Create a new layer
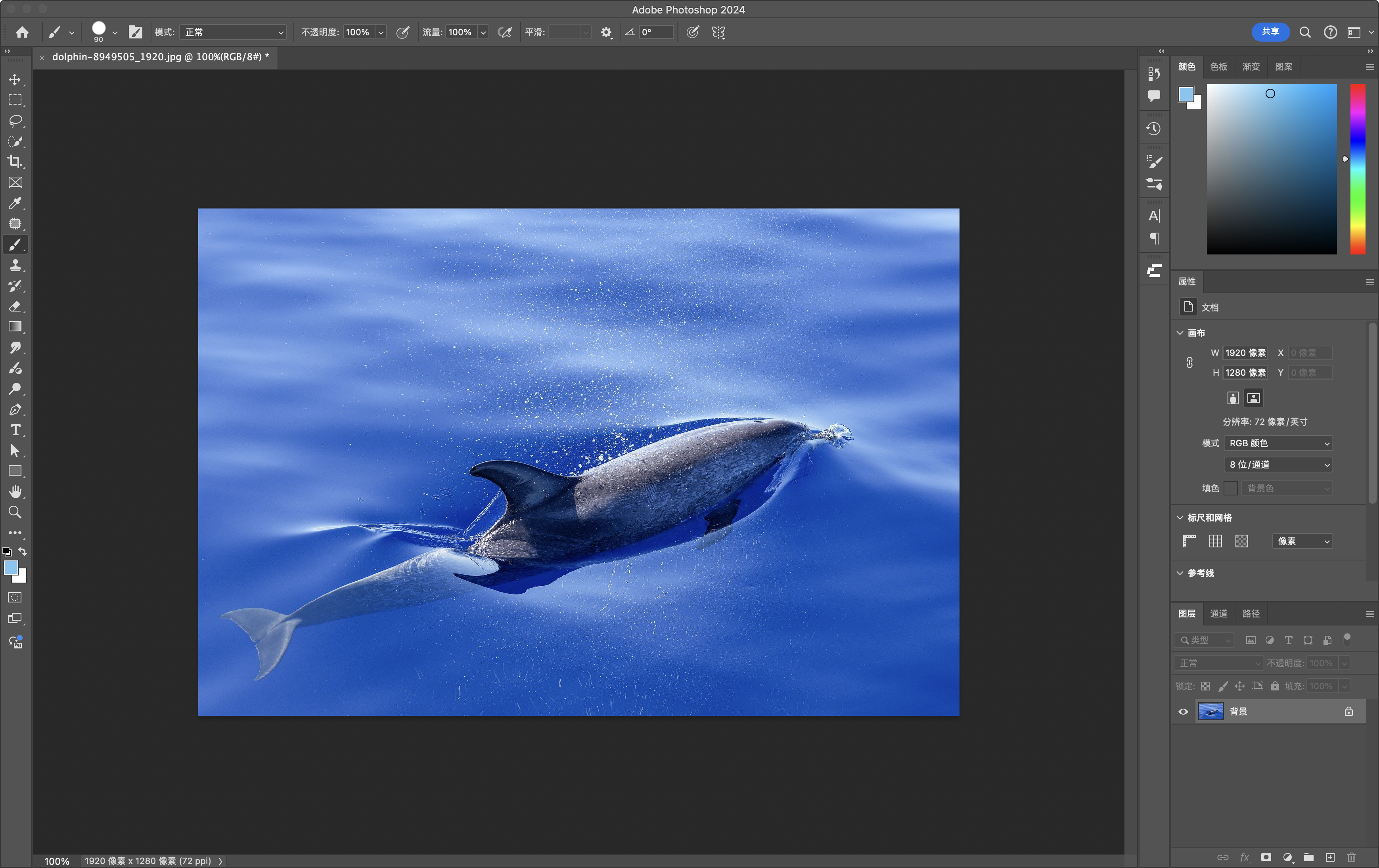Viewport: 1379px width, 868px height. [x=1330, y=857]
